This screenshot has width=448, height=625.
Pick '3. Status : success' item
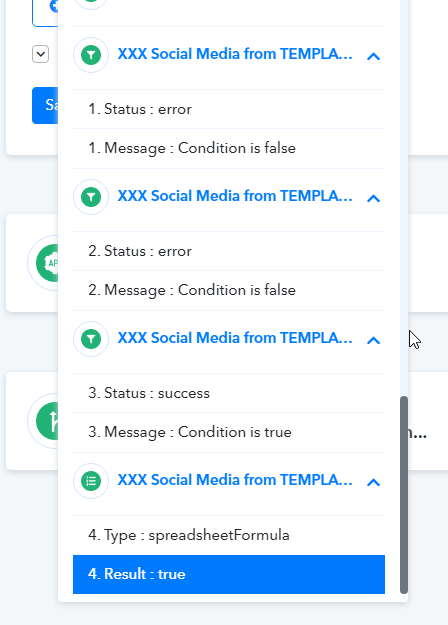(x=229, y=393)
